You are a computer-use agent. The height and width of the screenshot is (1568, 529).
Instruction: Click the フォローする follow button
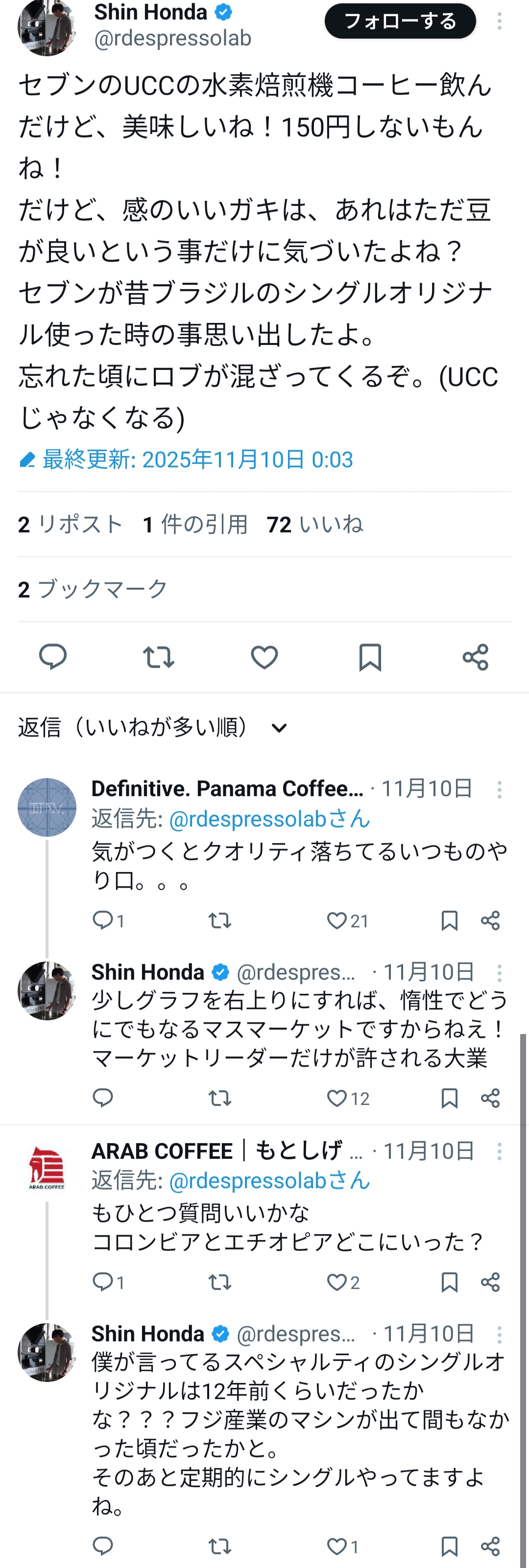(400, 22)
